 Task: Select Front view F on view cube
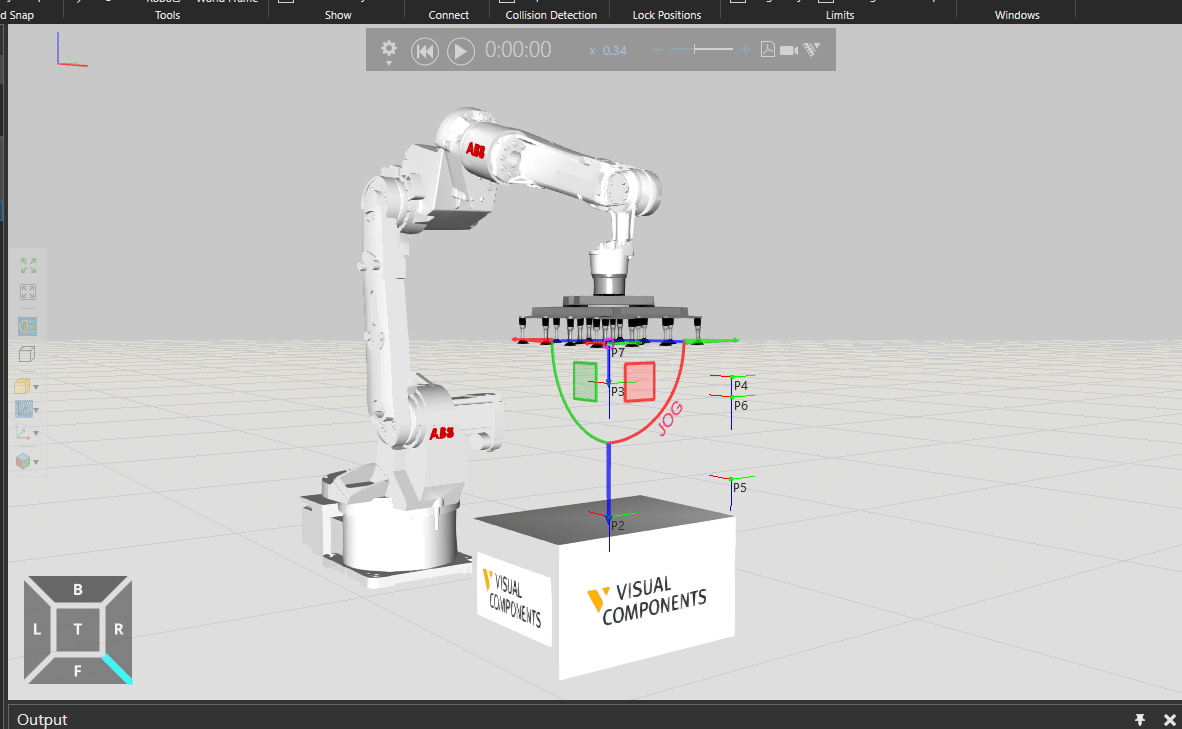pos(78,670)
